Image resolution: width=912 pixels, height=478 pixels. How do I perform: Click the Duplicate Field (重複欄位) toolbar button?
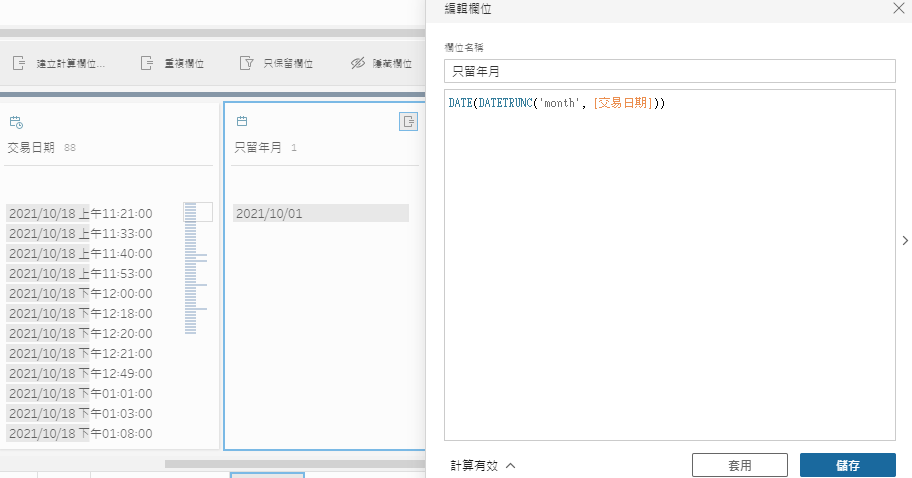(x=172, y=63)
